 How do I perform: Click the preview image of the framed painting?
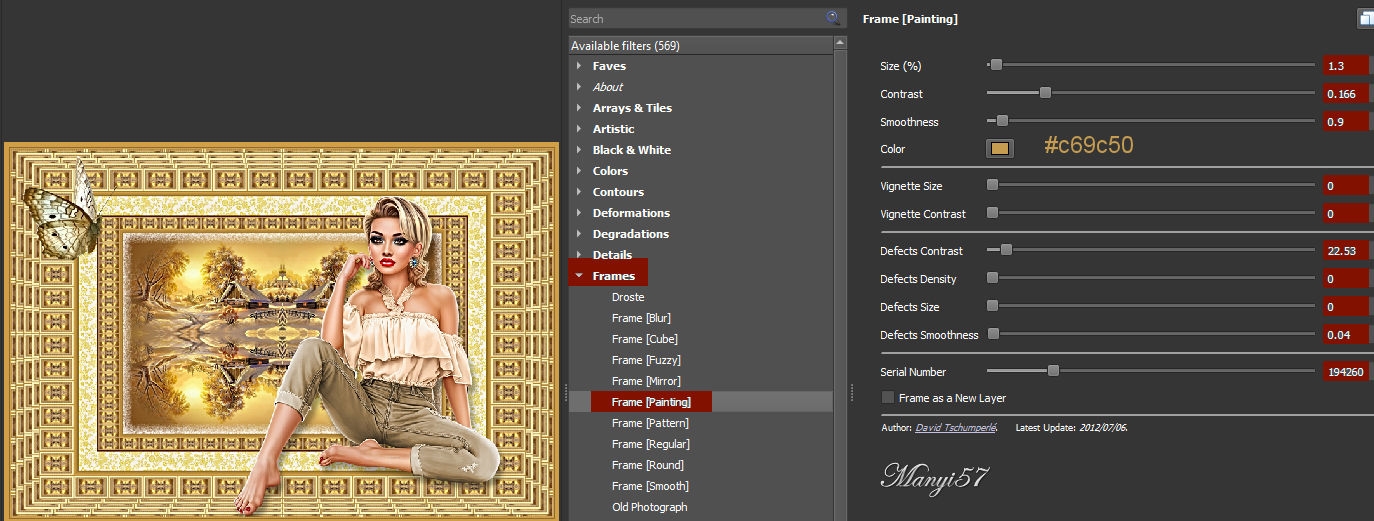click(279, 331)
